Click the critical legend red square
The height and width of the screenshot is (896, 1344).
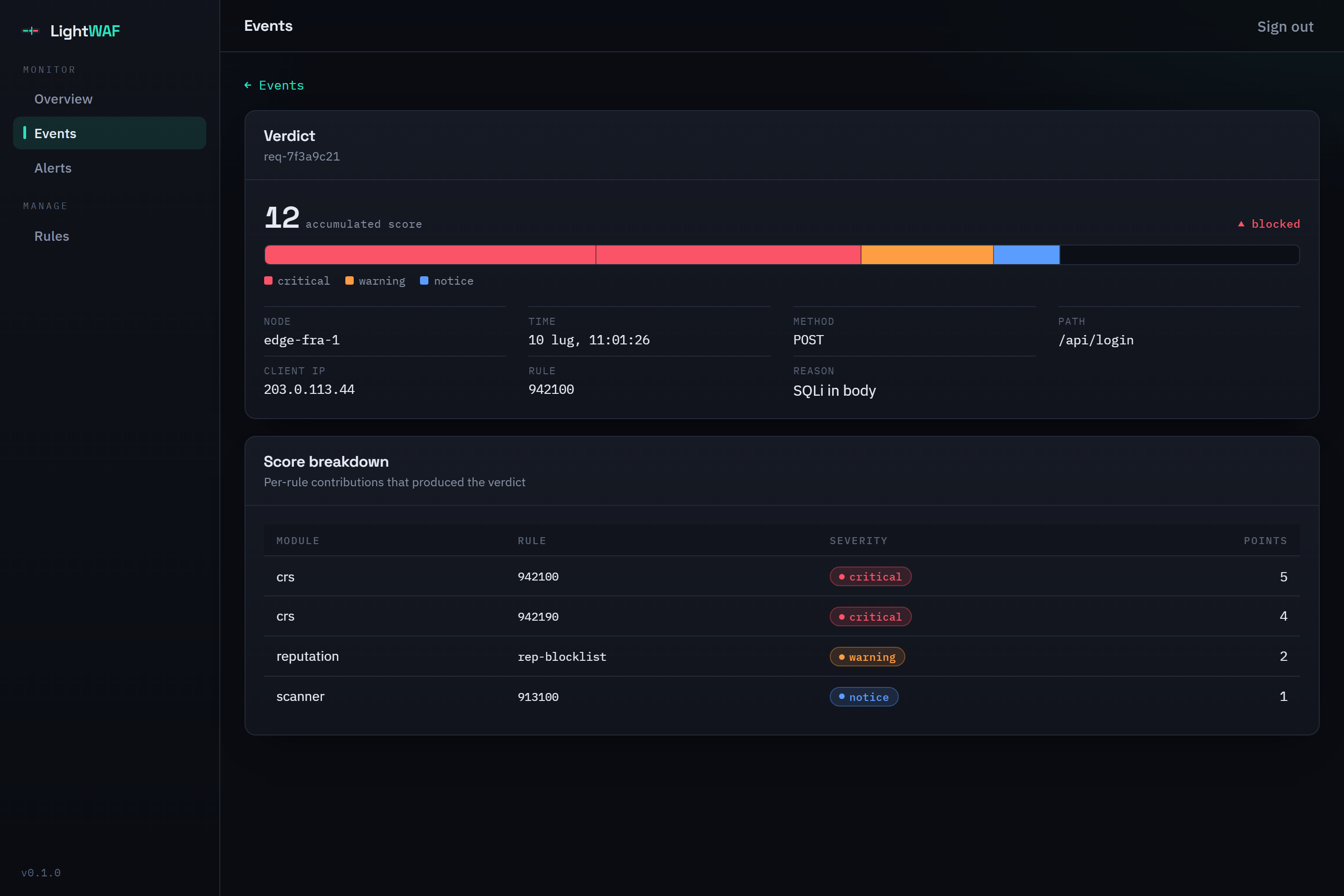[x=268, y=280]
